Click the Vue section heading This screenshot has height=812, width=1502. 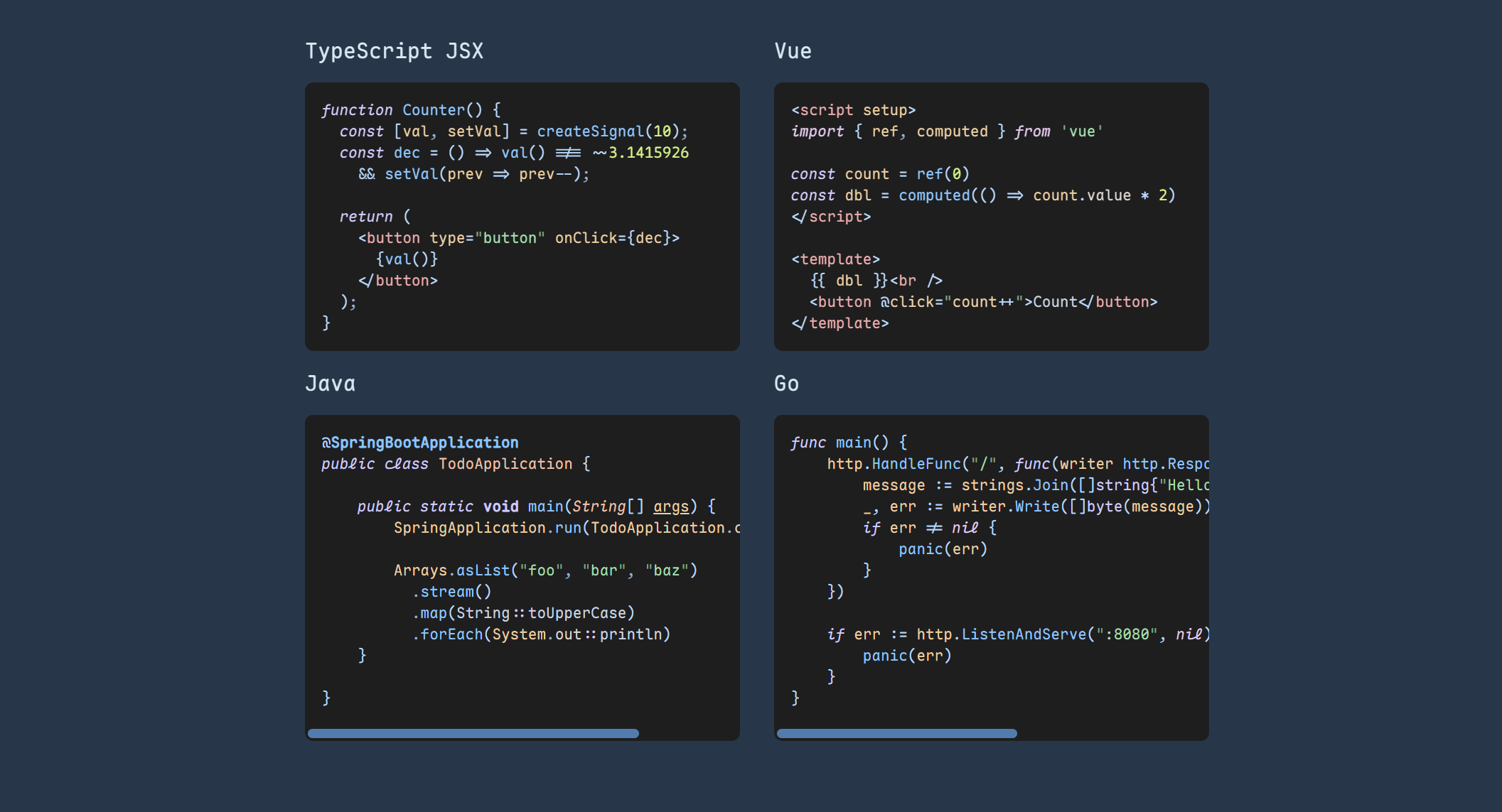(793, 51)
